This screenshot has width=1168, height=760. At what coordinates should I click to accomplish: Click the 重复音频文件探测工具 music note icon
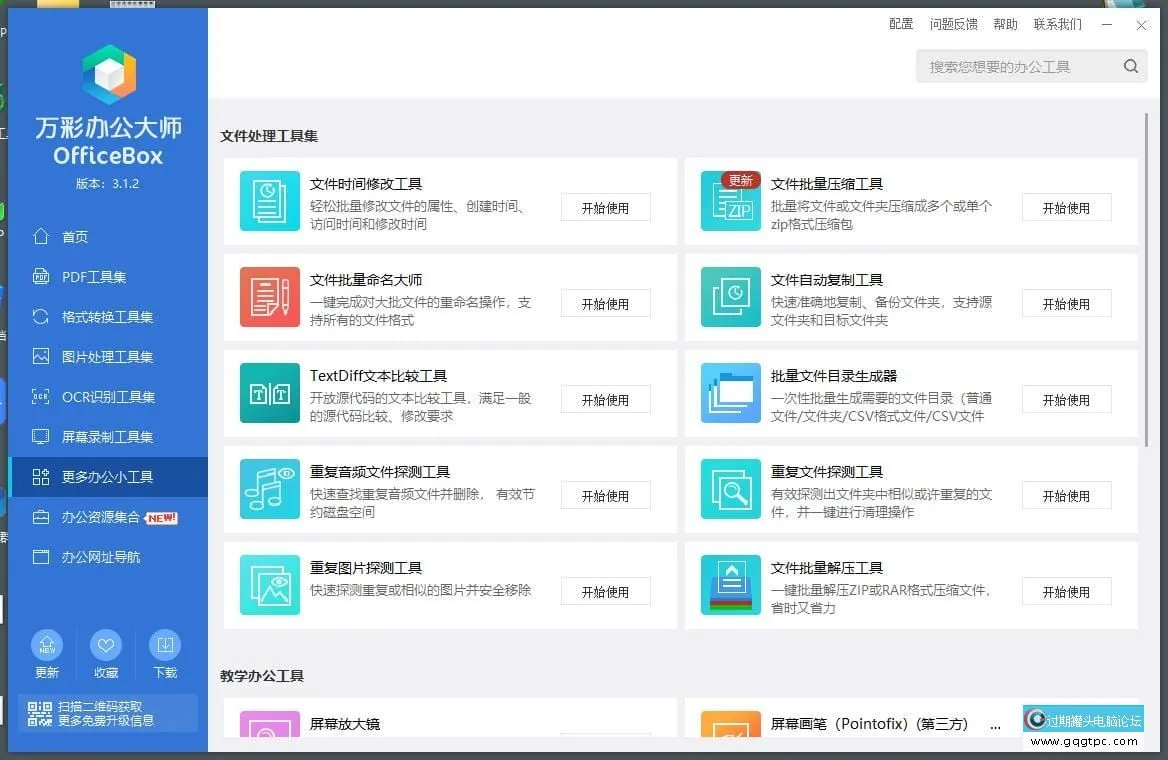[x=269, y=489]
